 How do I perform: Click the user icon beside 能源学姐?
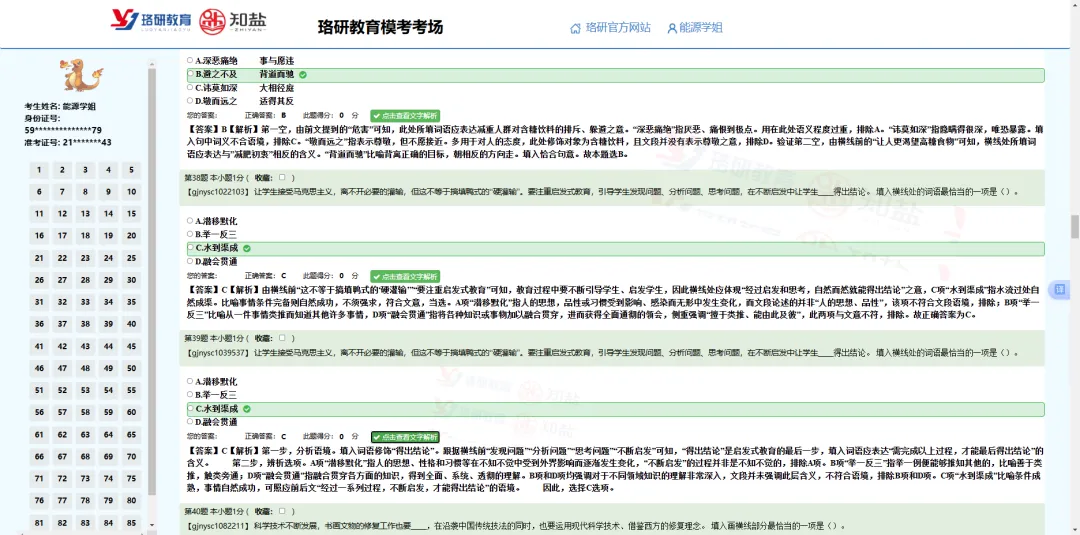[x=672, y=28]
